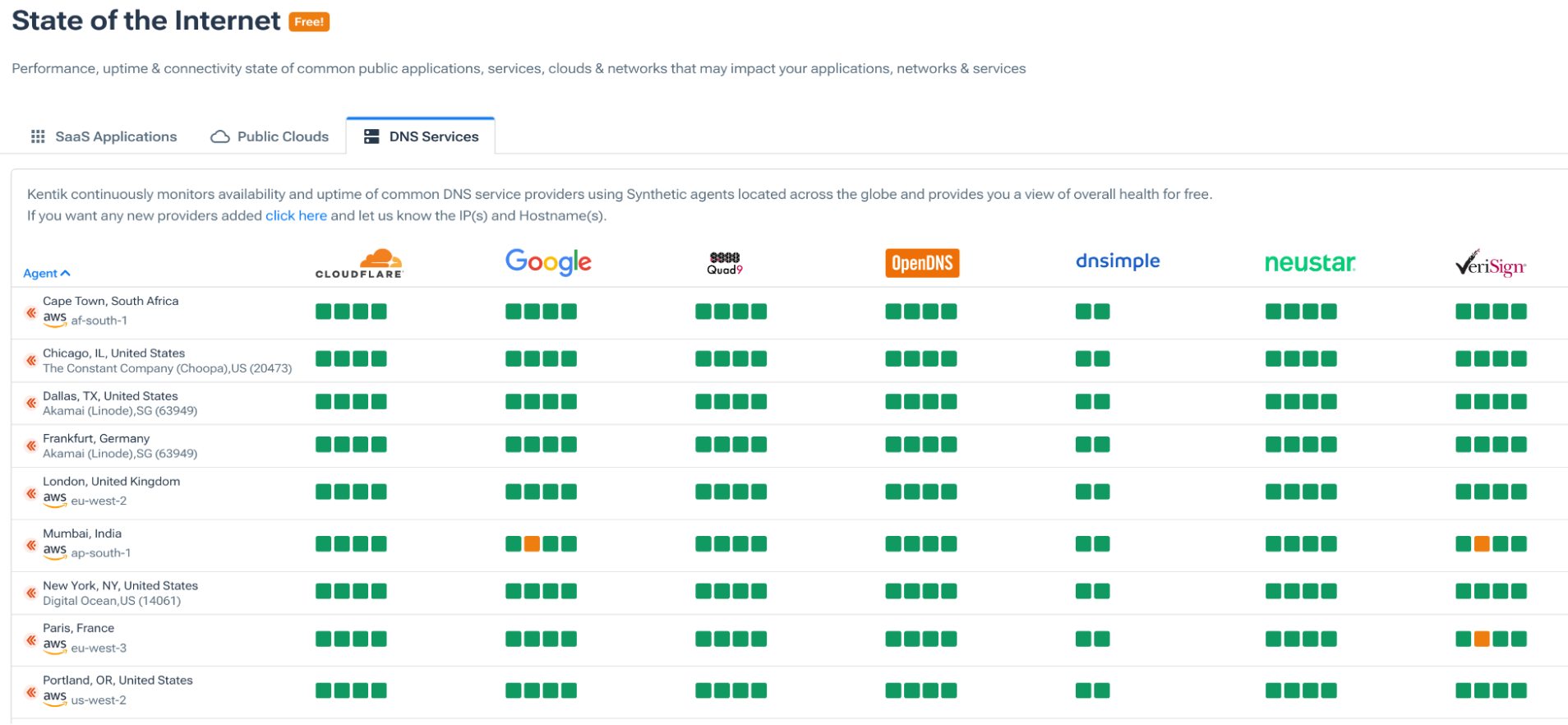Click 'The Constant Company (Choopa),US (20473)' text
Screen dimensions: 1568x725
(168, 368)
